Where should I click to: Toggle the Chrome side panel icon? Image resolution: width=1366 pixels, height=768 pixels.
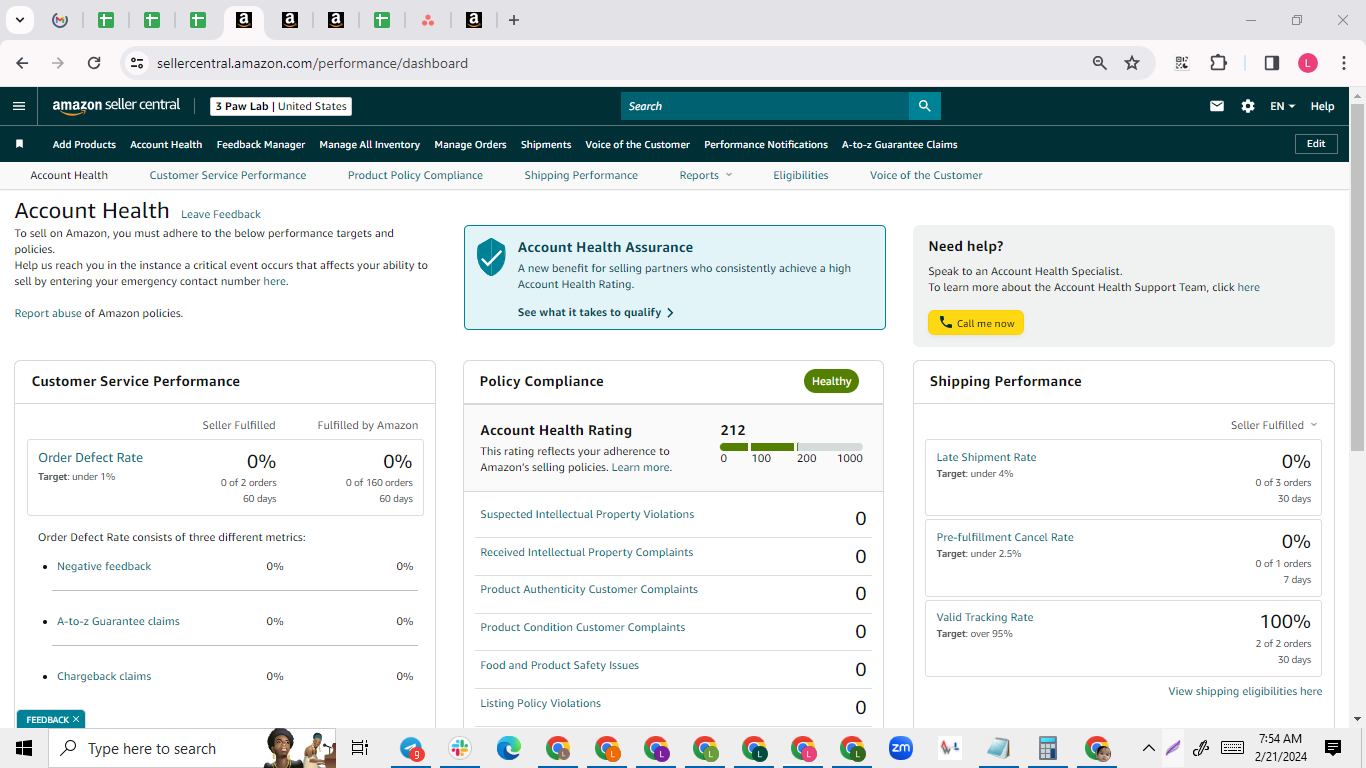pyautogui.click(x=1272, y=63)
